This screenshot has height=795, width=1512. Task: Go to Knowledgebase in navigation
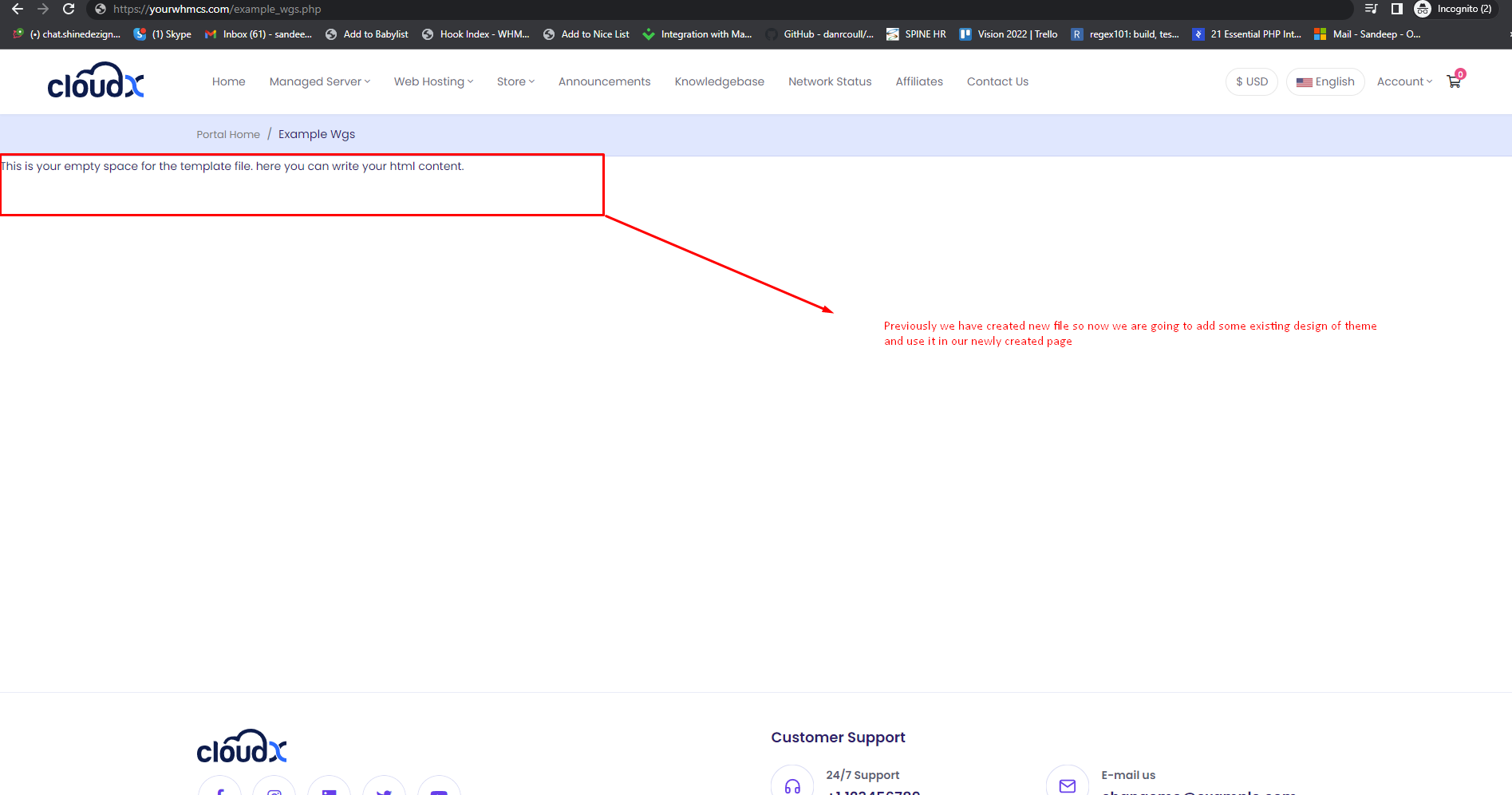pos(719,81)
